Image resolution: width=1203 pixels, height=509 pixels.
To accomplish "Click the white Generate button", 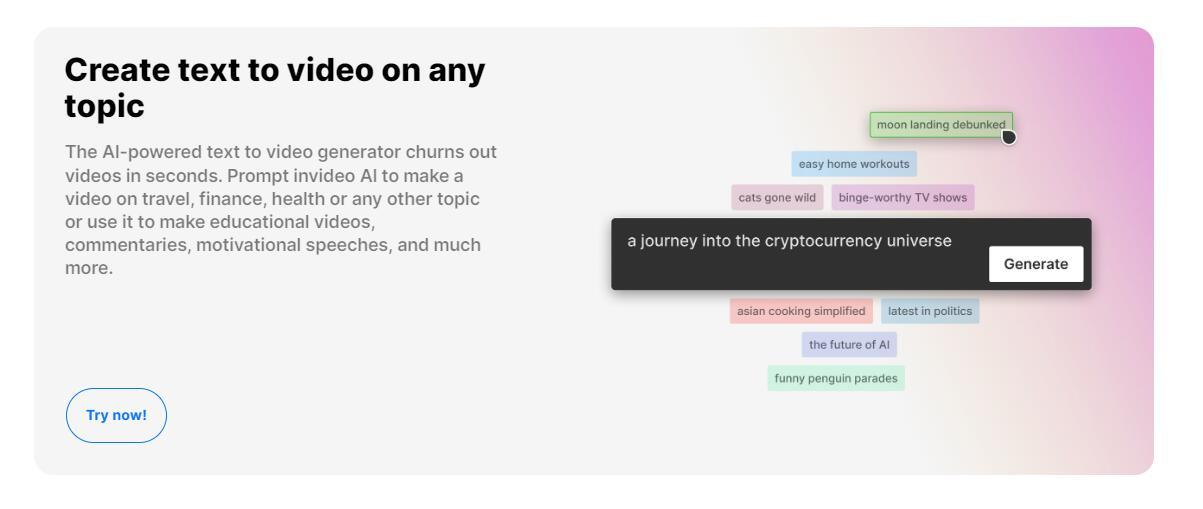I will coord(1036,264).
